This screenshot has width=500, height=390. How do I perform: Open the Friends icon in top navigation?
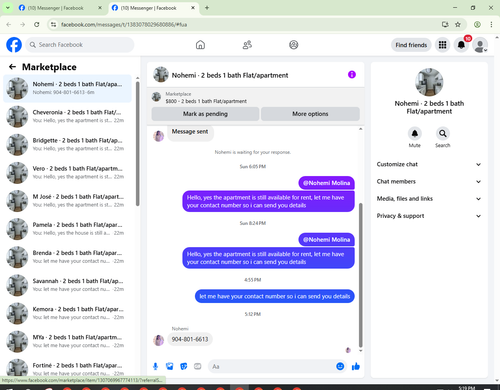click(247, 45)
